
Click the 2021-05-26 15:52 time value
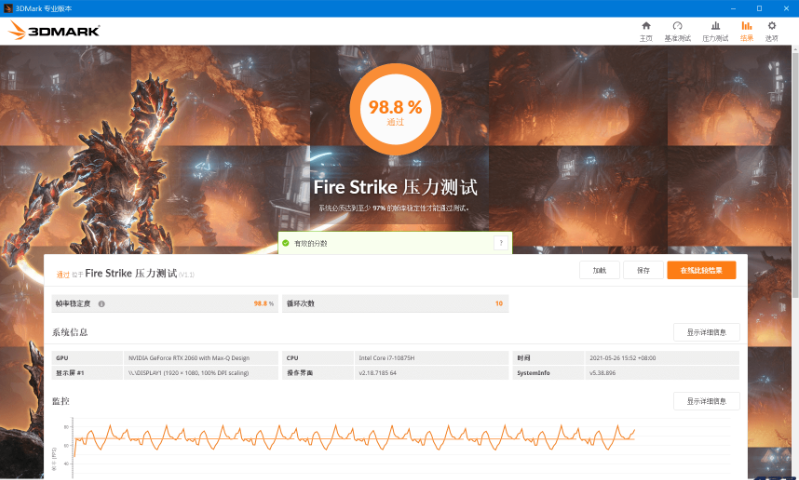pyautogui.click(x=661, y=358)
